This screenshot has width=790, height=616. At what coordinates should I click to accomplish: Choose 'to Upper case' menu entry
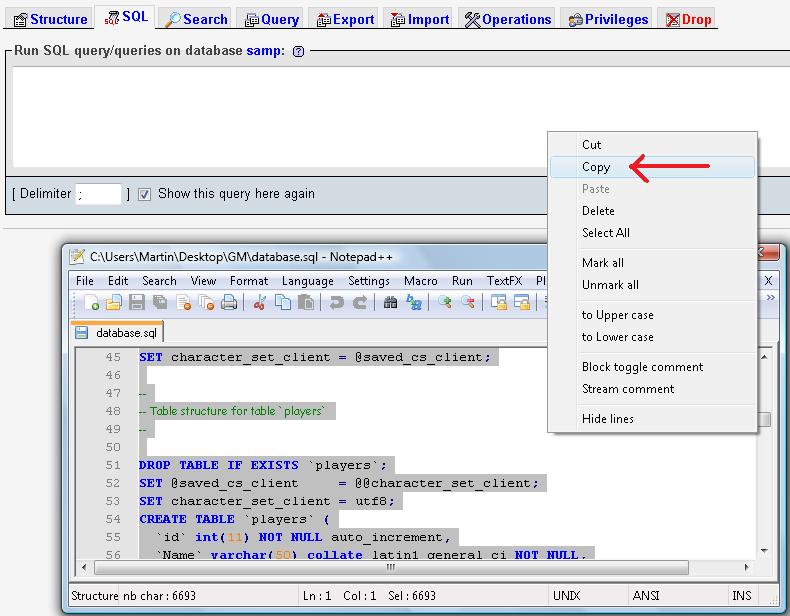tap(652, 315)
